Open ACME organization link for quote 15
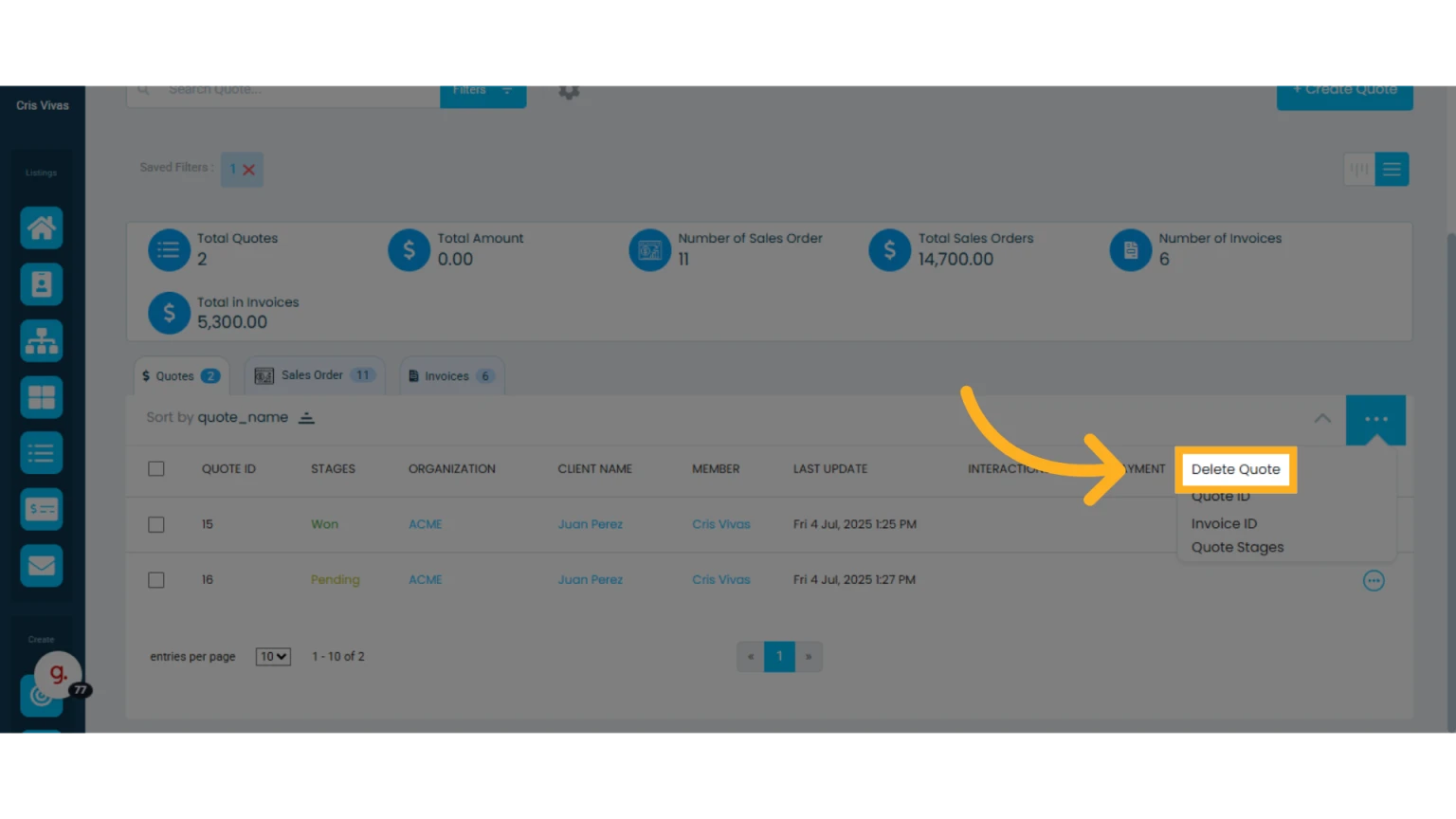Image resolution: width=1456 pixels, height=819 pixels. pos(426,524)
